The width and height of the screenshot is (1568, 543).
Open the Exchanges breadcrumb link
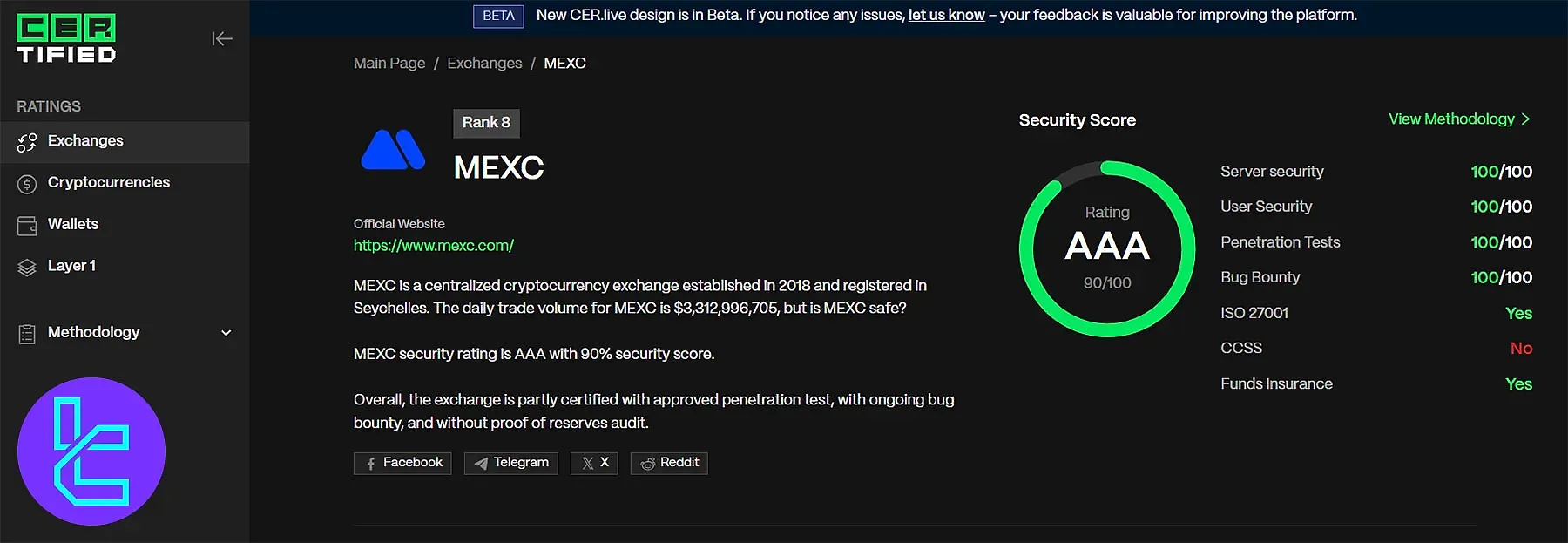(484, 64)
